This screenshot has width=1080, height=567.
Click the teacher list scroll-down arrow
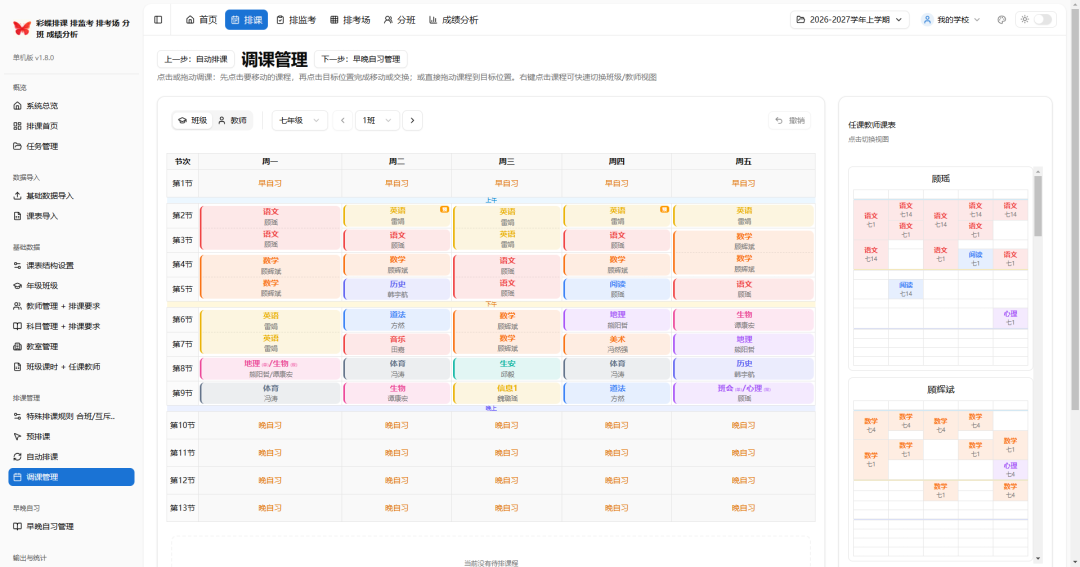[1037, 559]
